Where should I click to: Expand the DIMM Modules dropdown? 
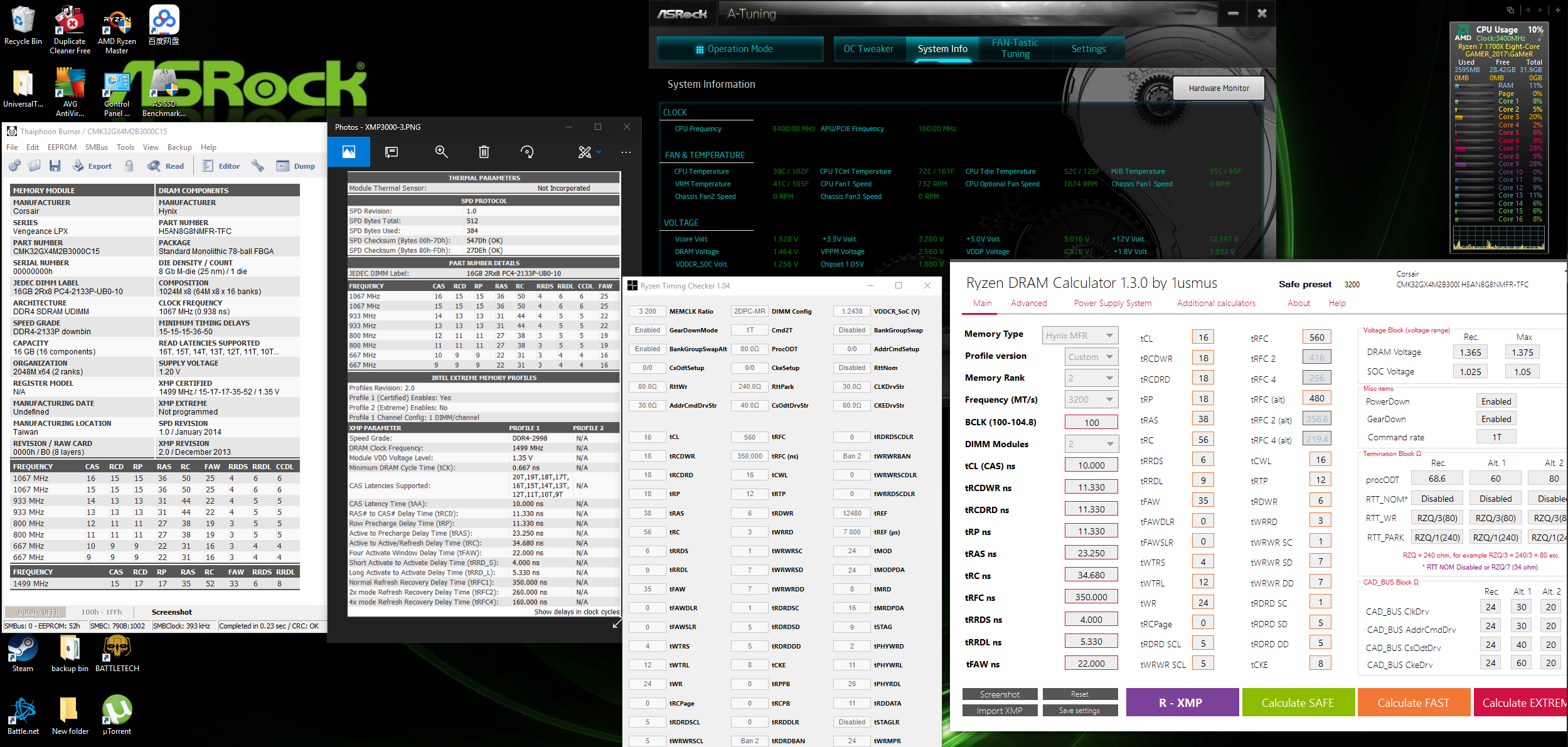[x=1109, y=444]
